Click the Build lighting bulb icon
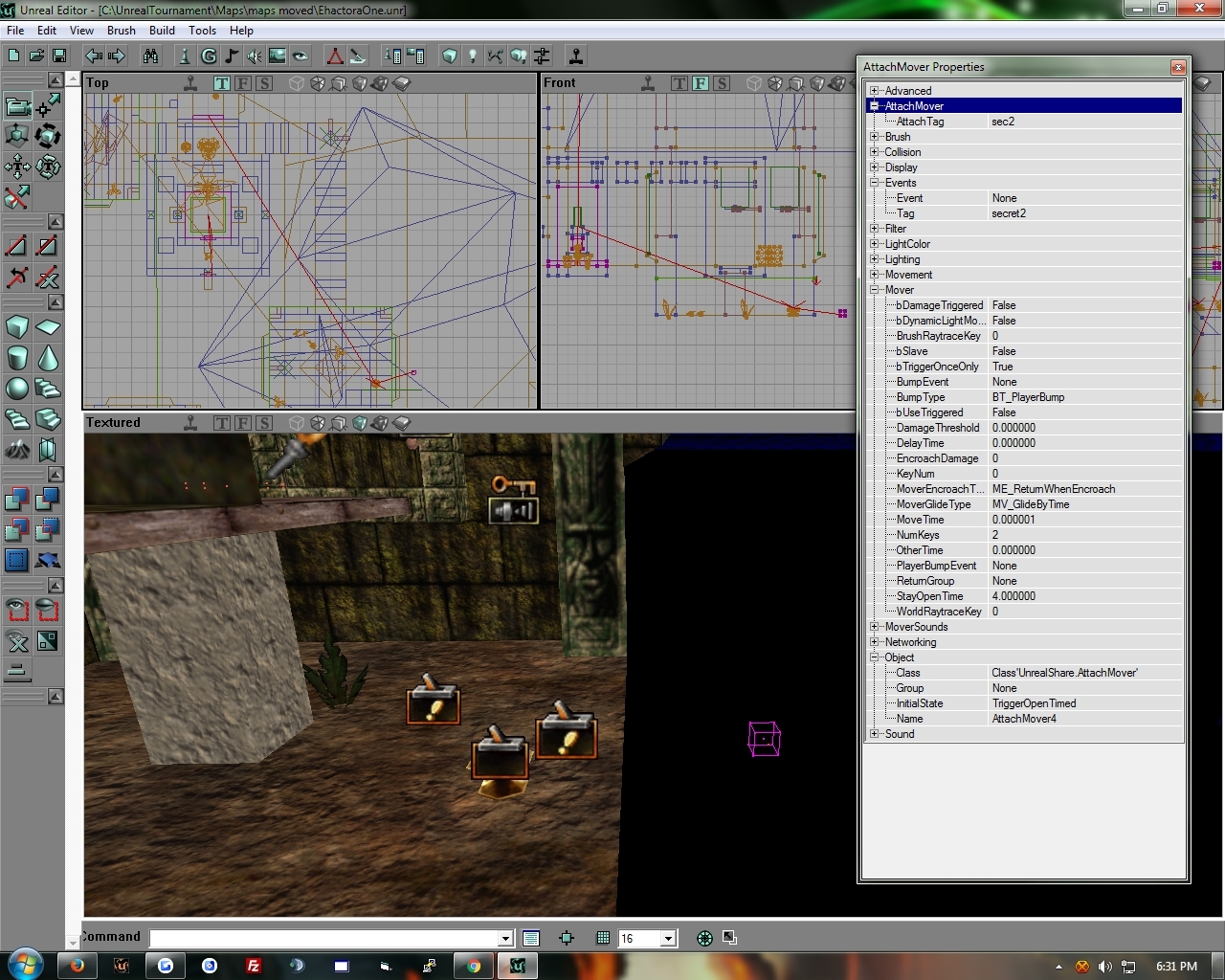 (473, 56)
